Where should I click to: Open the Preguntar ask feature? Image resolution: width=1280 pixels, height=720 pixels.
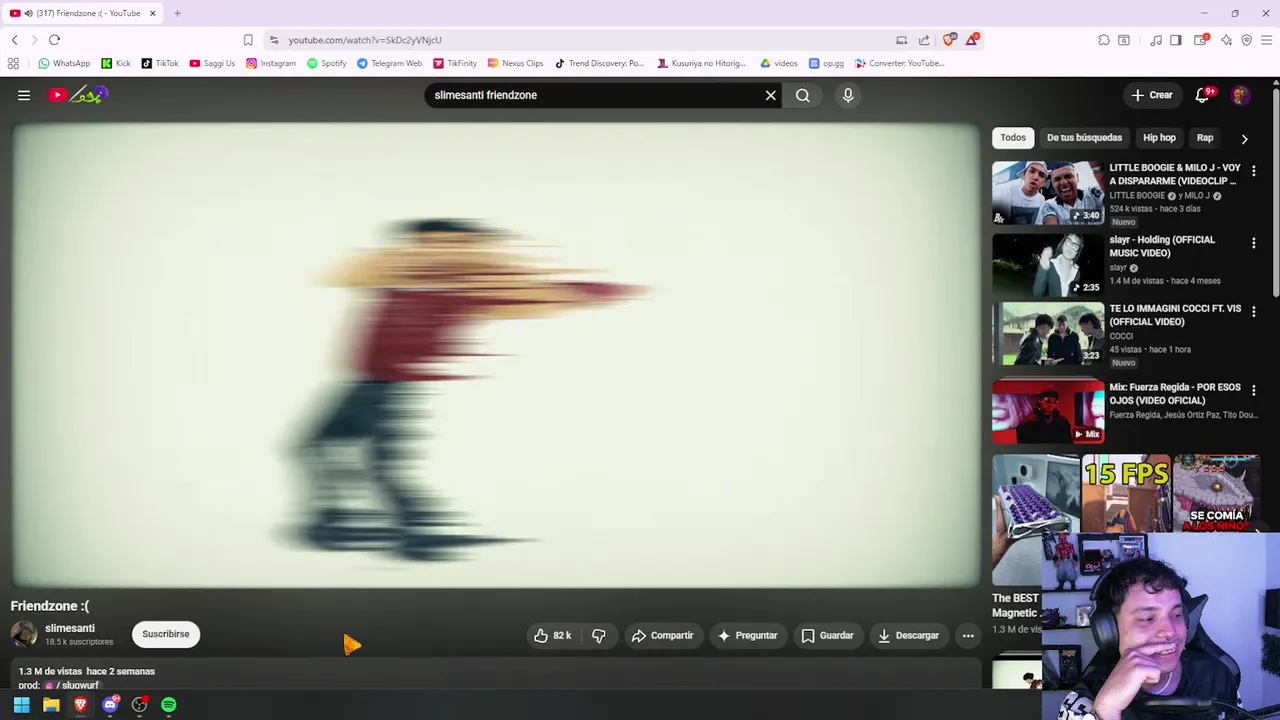click(x=747, y=635)
